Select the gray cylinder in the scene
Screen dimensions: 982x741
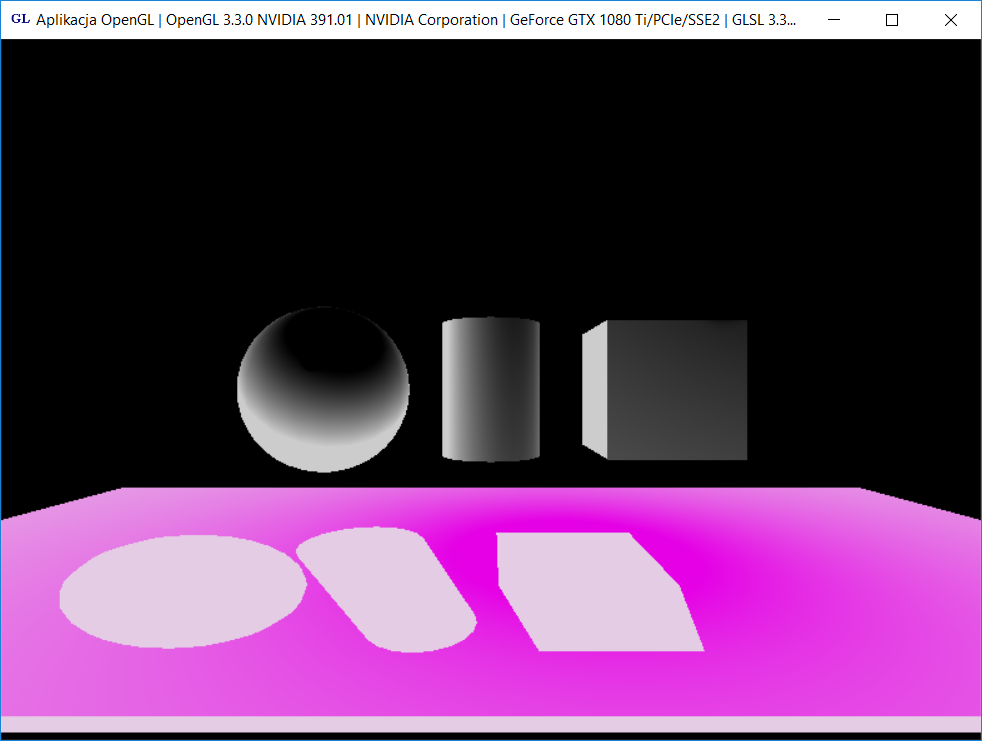pos(491,390)
